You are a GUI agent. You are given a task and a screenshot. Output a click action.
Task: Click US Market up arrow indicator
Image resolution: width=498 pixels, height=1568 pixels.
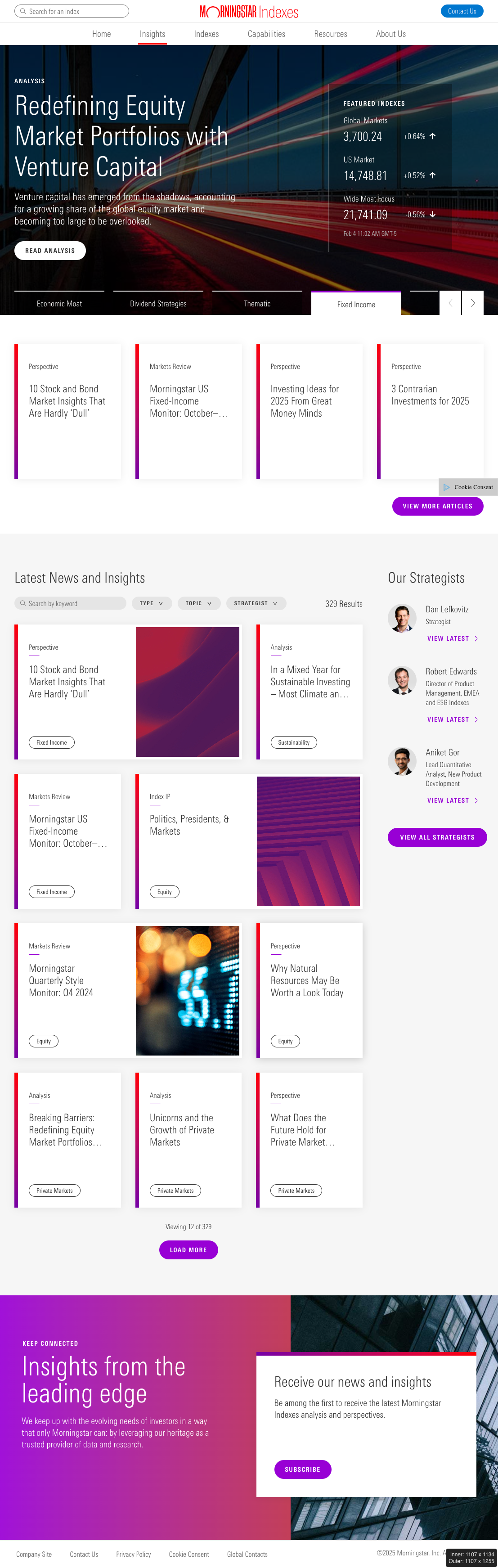point(432,175)
